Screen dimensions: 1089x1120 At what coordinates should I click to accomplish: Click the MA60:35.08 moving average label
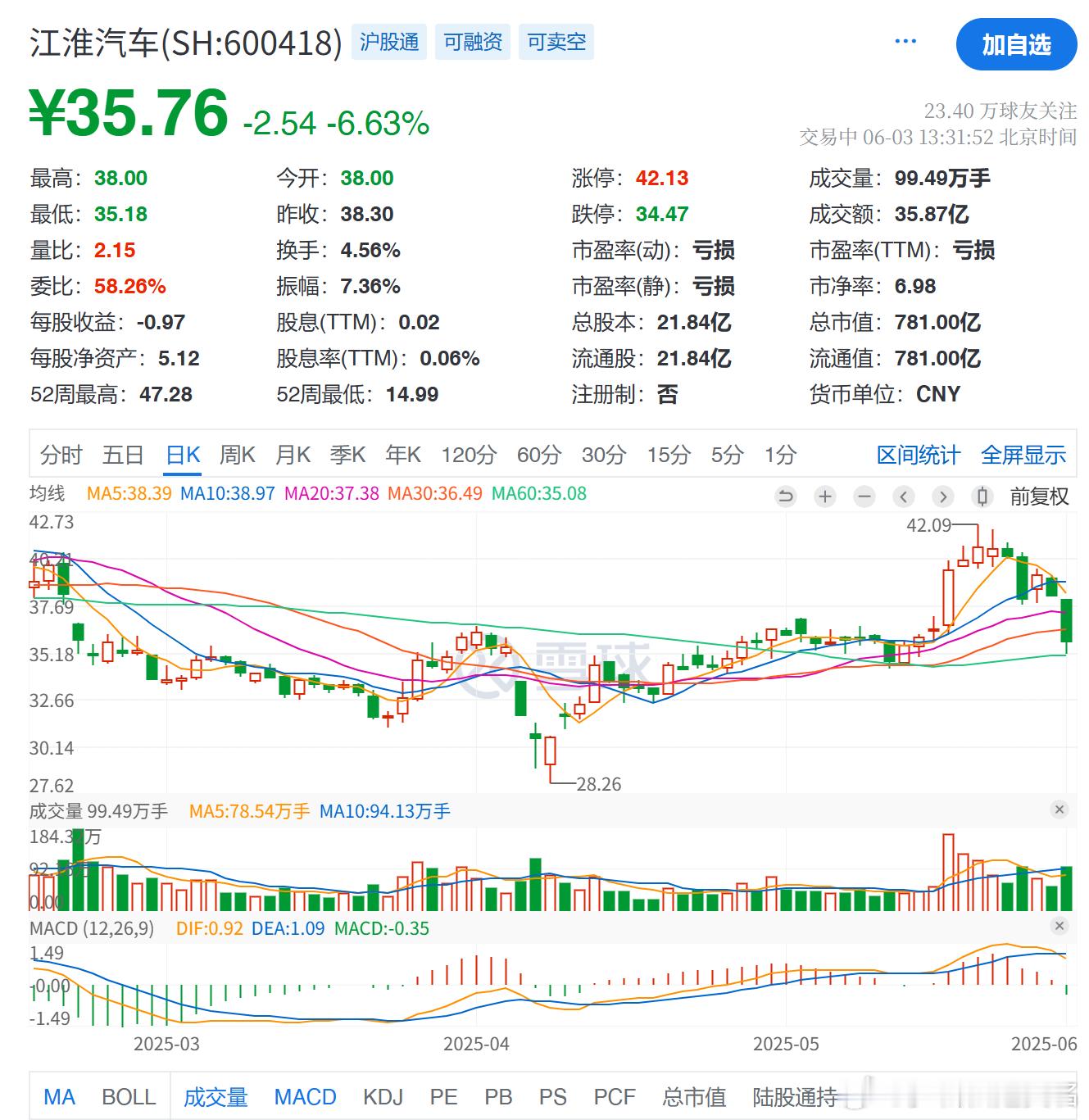click(539, 493)
